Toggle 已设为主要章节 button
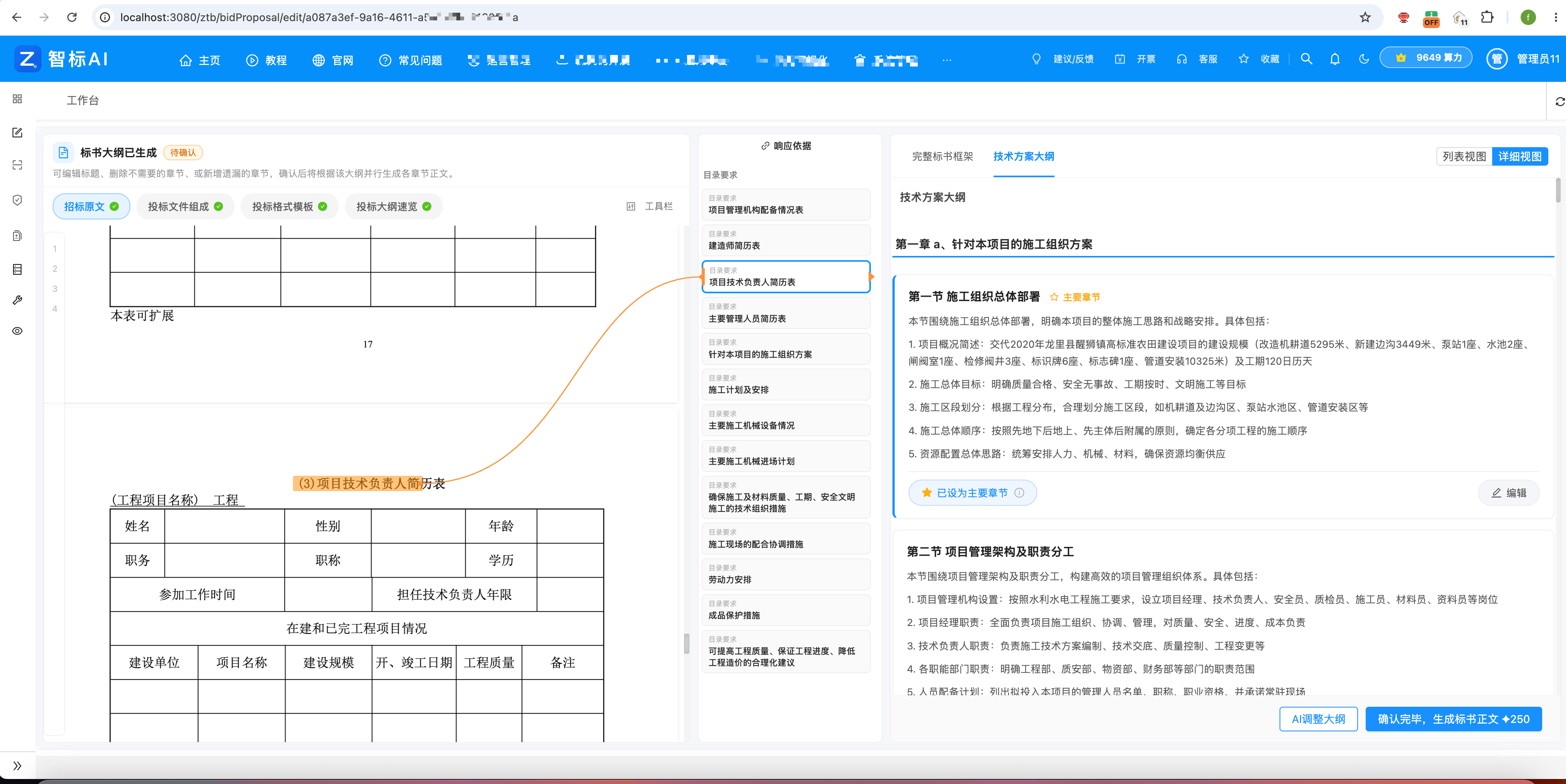 tap(972, 493)
